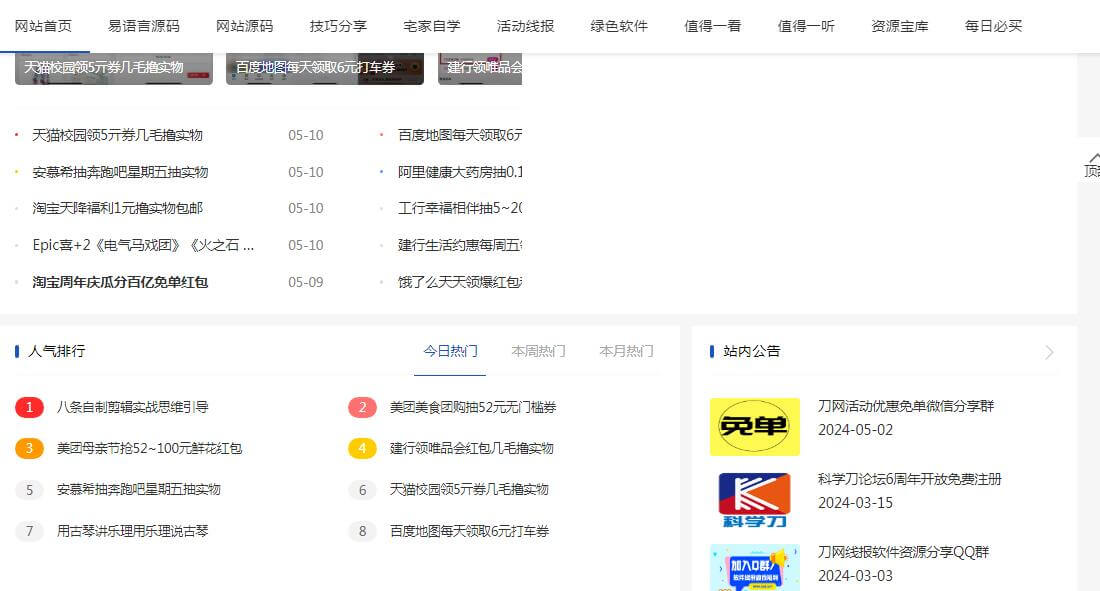Click the date 2024-05-02
The width and height of the screenshot is (1100, 591).
tap(855, 430)
